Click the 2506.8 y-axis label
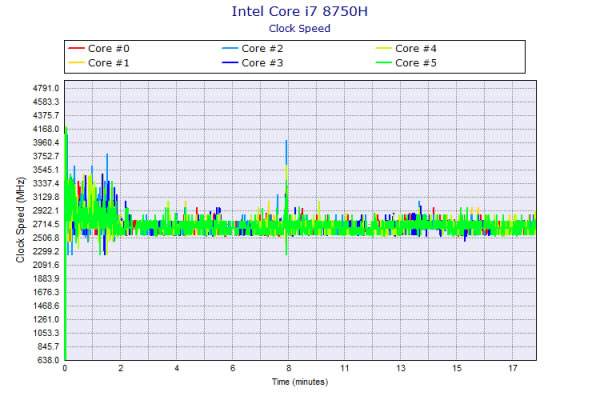This screenshot has width=600, height=400. [x=46, y=238]
